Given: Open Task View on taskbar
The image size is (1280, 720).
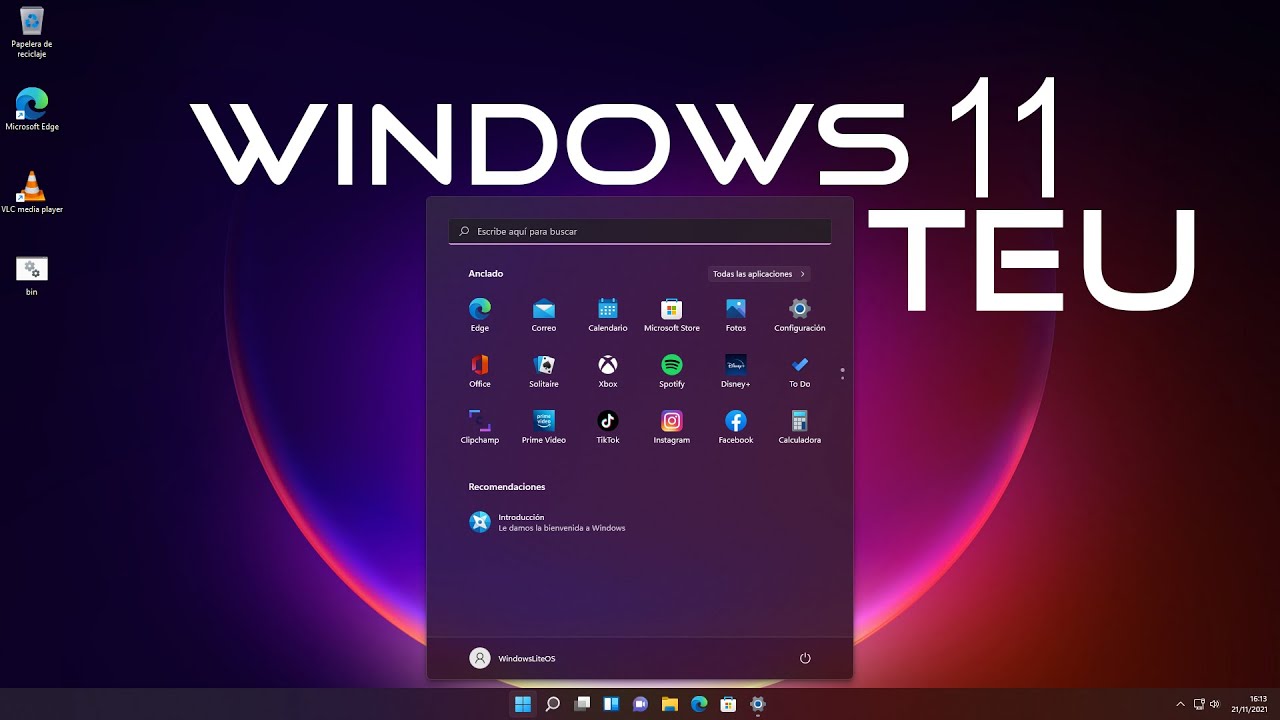Looking at the screenshot, I should tap(582, 704).
